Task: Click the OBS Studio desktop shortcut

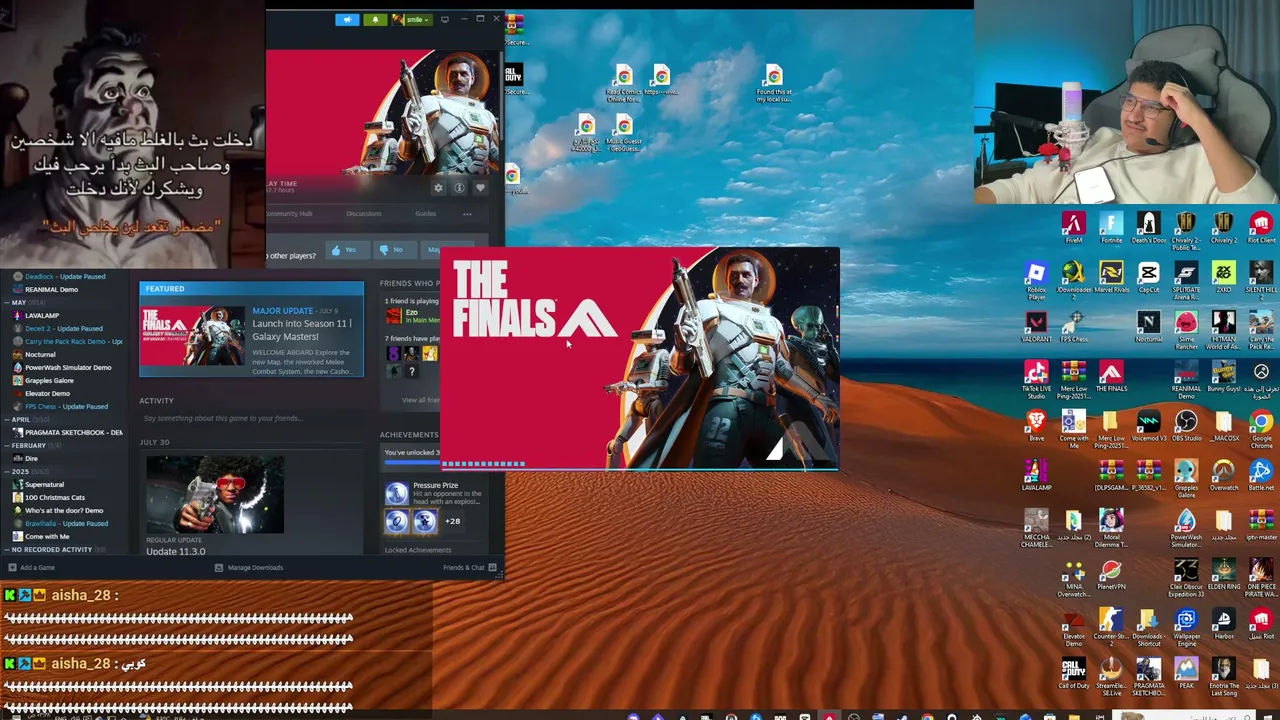Action: [1186, 427]
